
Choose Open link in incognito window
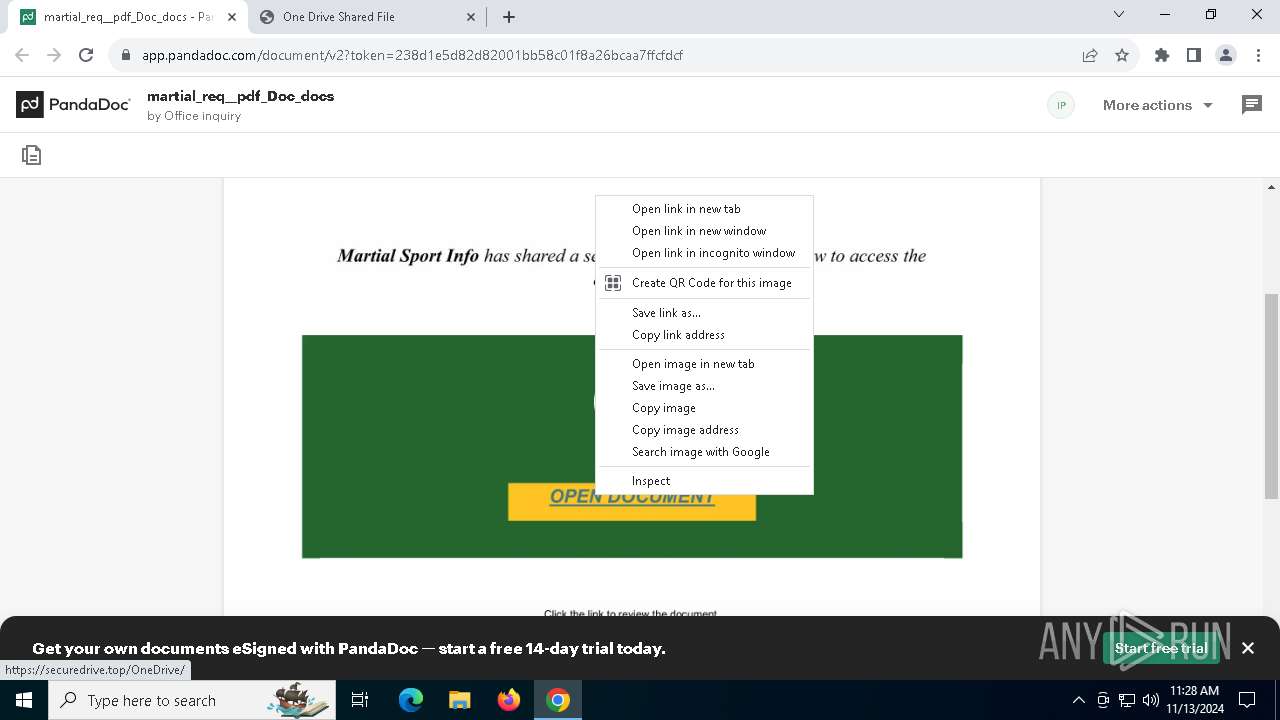704,253
